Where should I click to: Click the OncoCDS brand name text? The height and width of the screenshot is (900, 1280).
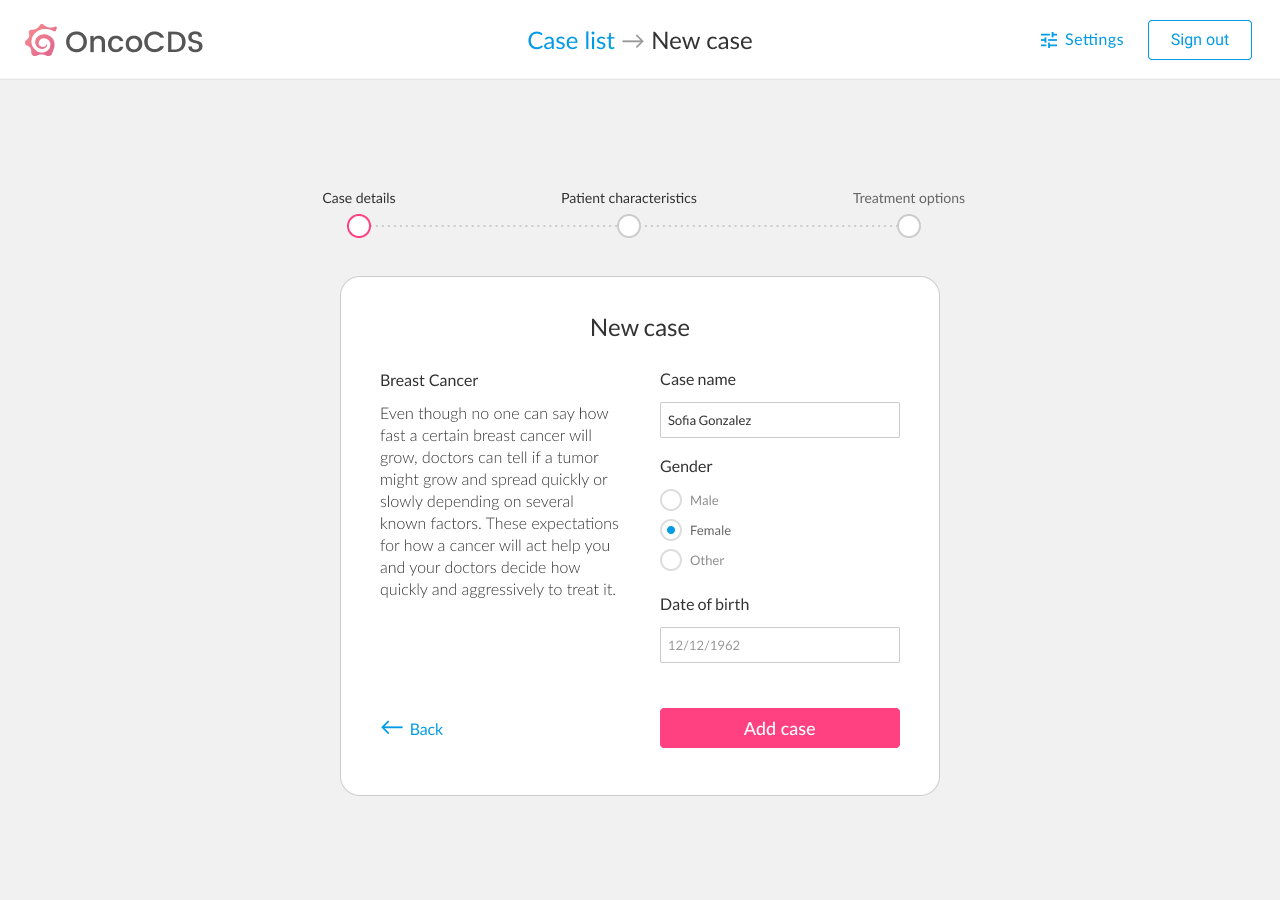coord(134,41)
